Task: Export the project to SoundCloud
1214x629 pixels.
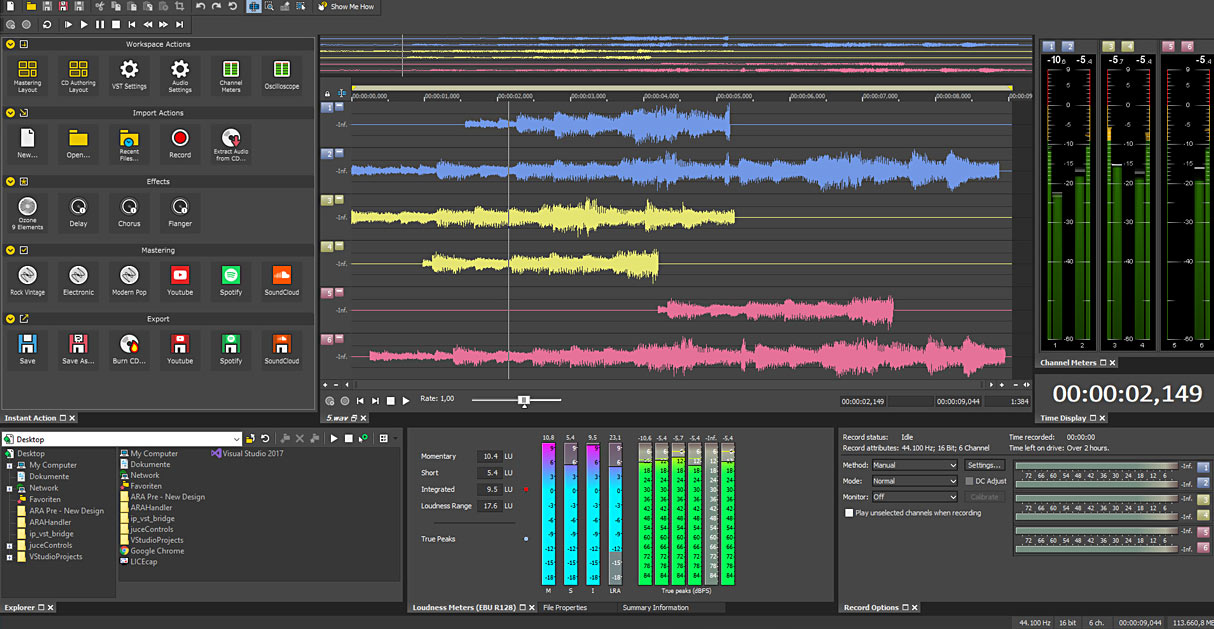Action: 281,349
